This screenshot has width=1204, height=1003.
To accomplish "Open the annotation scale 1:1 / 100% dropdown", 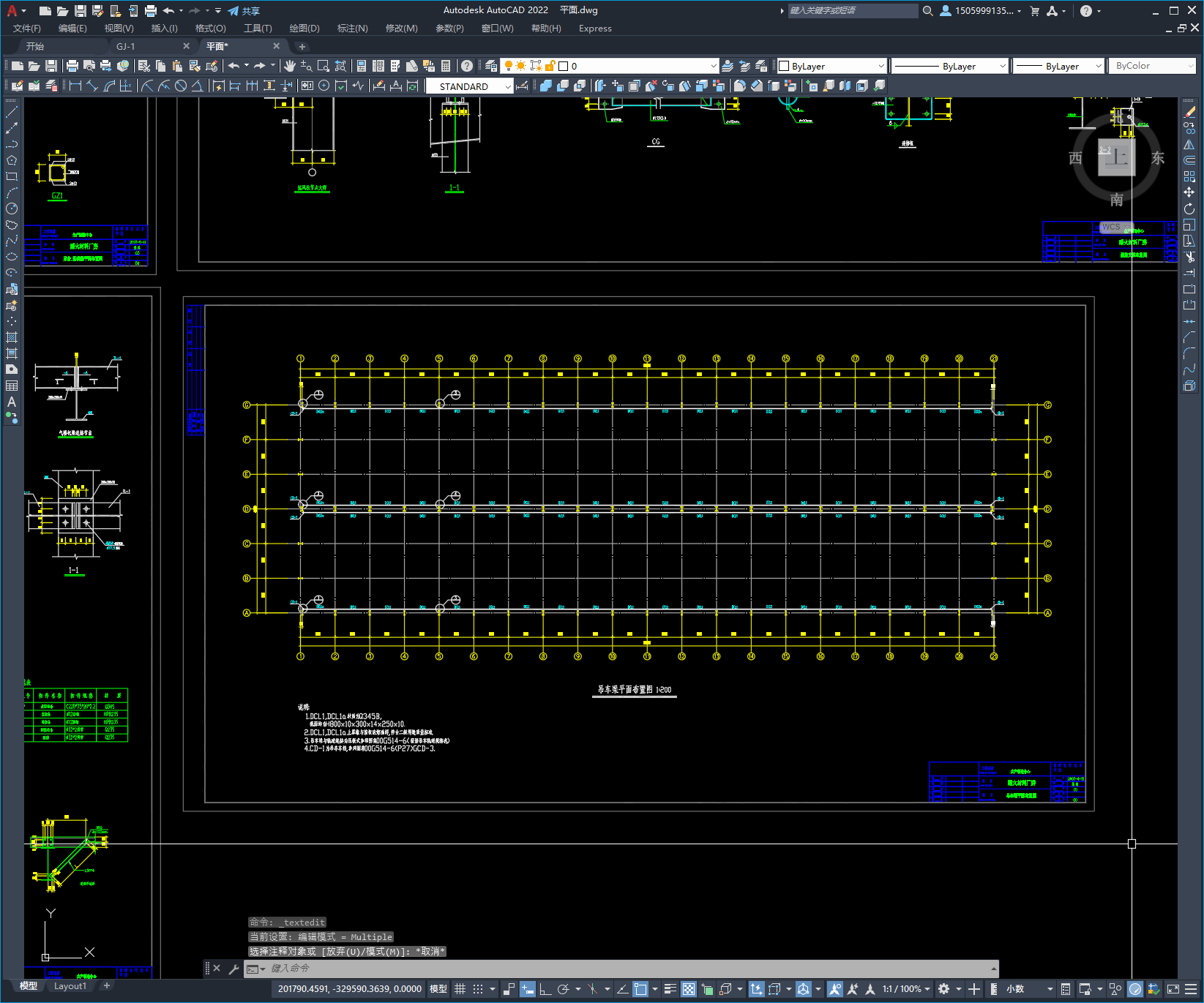I will (x=906, y=989).
